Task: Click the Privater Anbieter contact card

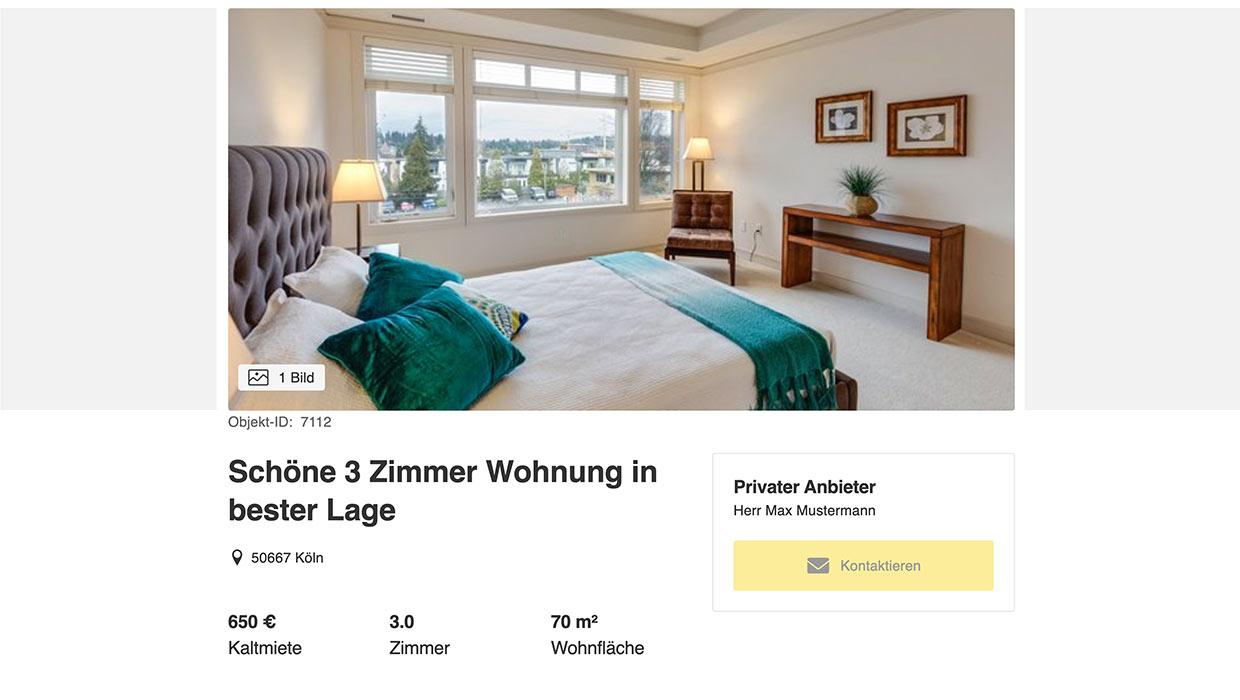Action: pyautogui.click(x=863, y=532)
